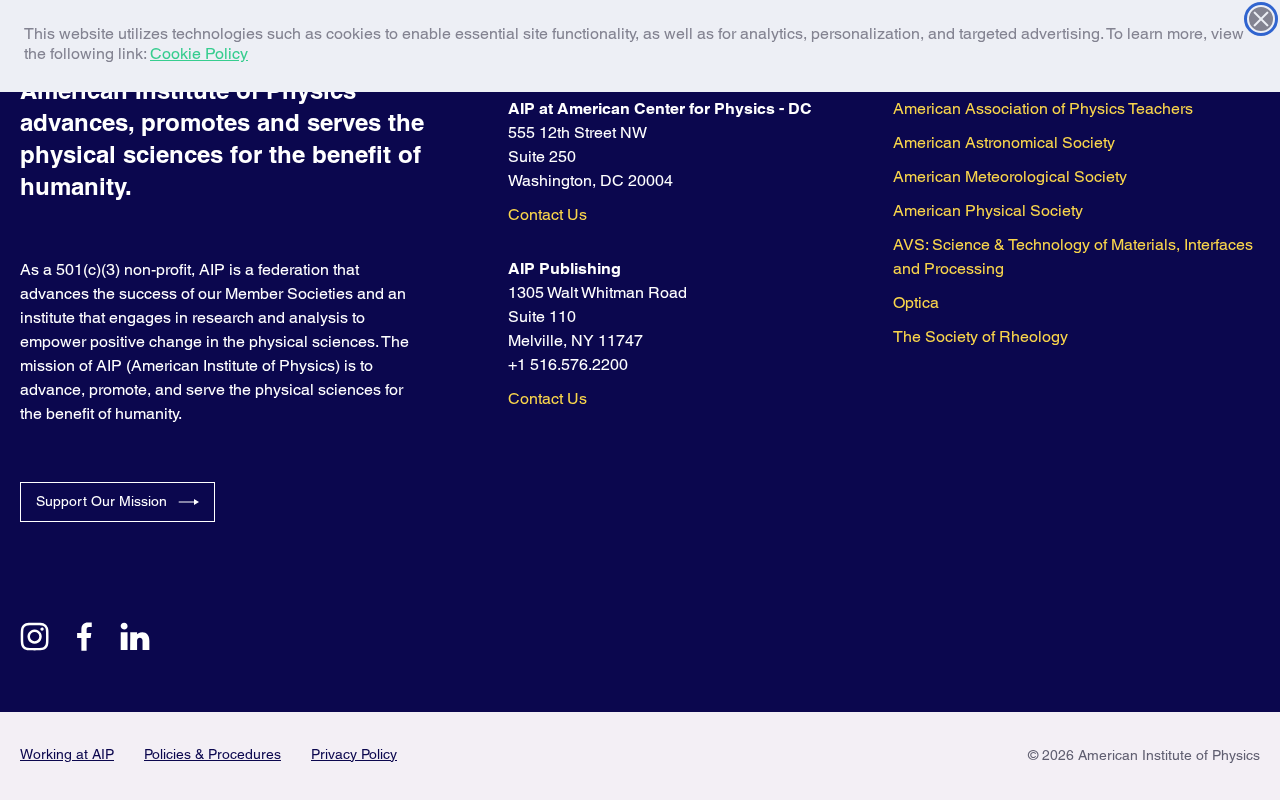Viewport: 1280px width, 800px height.
Task: Visit American Association of Physics Teachers
Action: (x=1043, y=109)
